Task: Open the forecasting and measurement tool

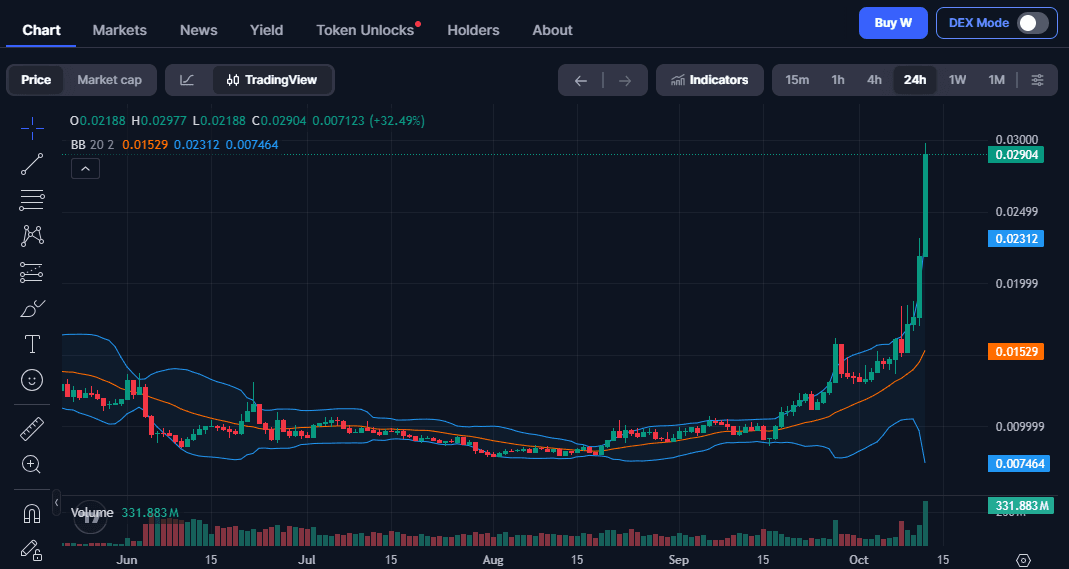Action: pos(32,272)
